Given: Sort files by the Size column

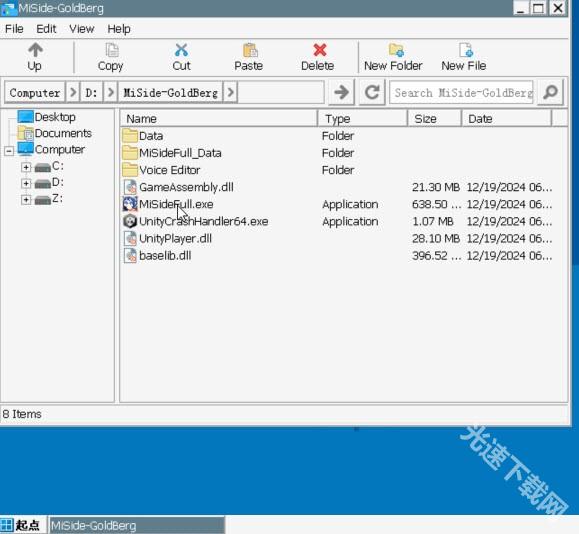Looking at the screenshot, I should click(434, 119).
